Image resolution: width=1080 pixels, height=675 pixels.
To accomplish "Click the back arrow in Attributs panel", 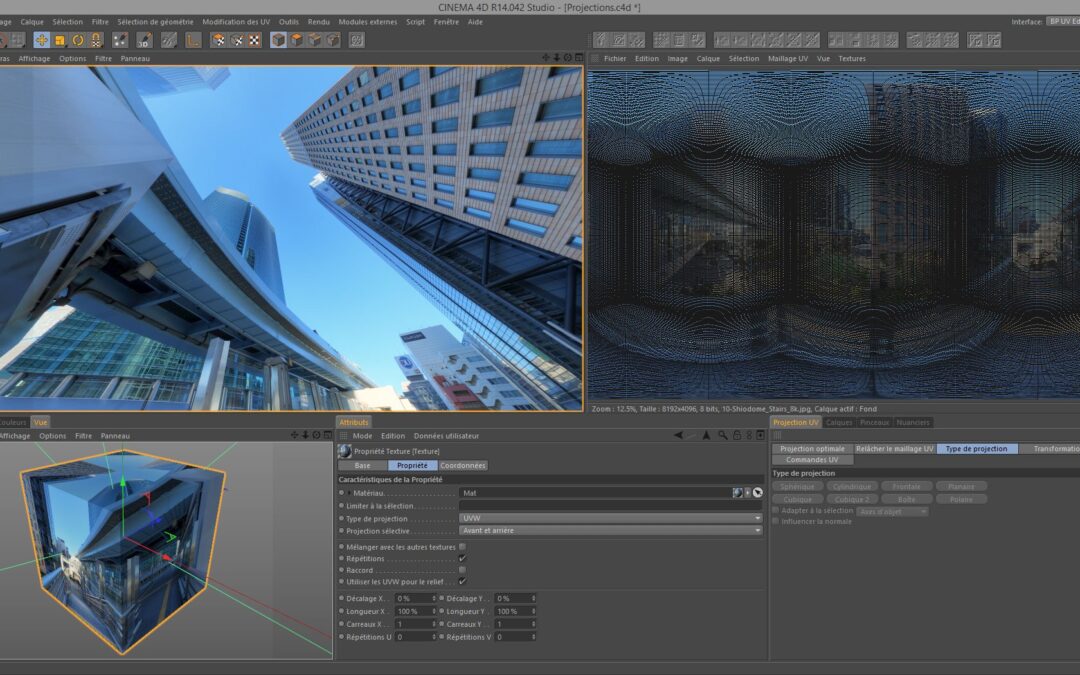I will (x=679, y=436).
